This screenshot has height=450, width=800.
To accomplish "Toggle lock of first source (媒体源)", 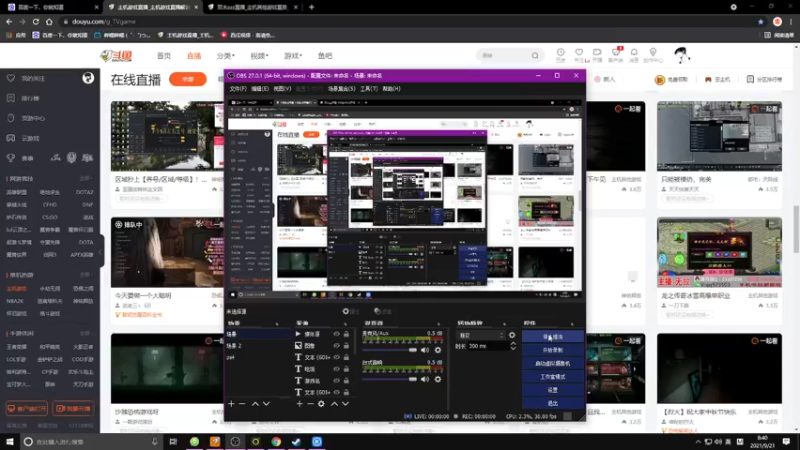I will 346,334.
